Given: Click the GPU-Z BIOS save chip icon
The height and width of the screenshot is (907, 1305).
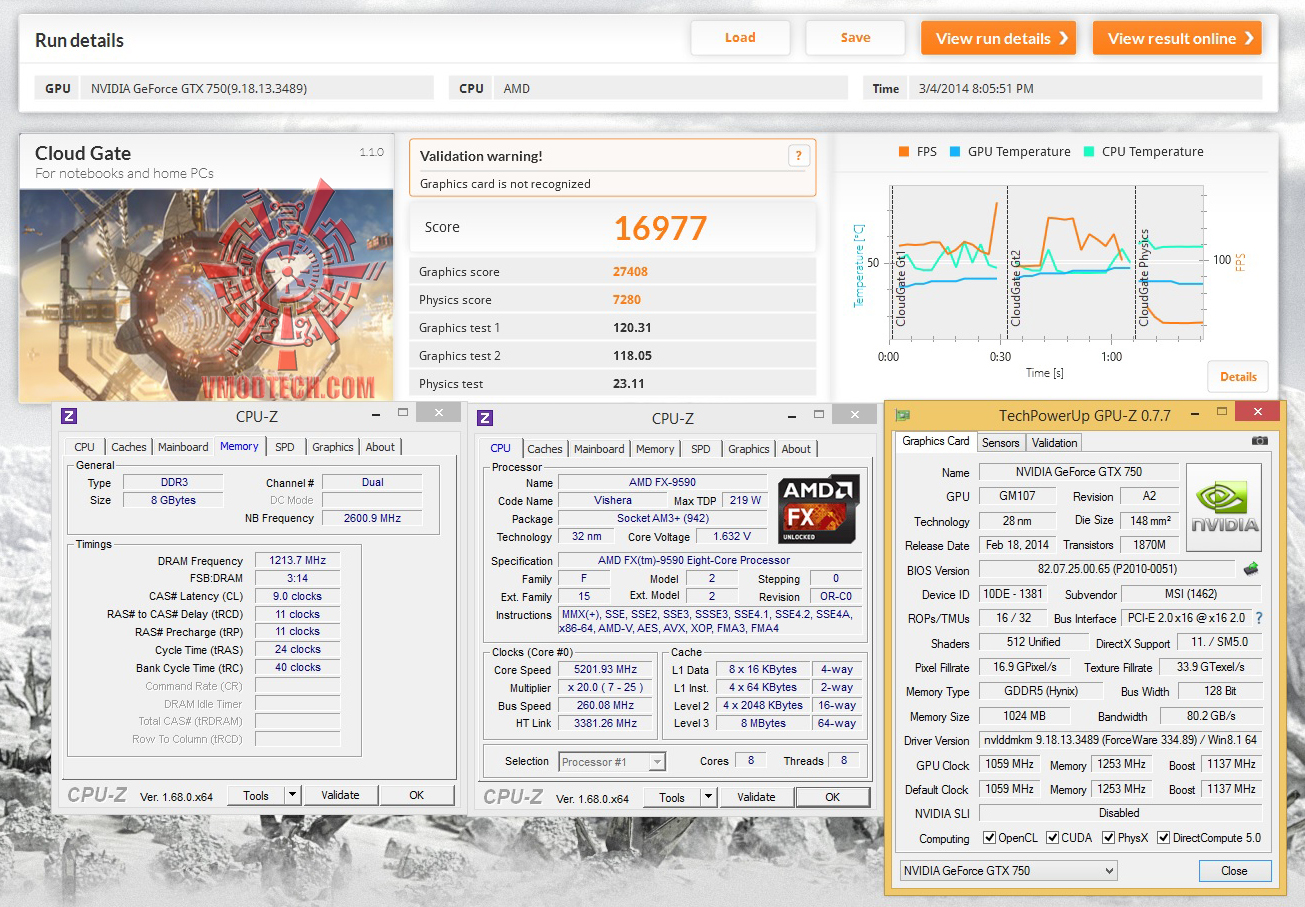Looking at the screenshot, I should click(x=1250, y=569).
